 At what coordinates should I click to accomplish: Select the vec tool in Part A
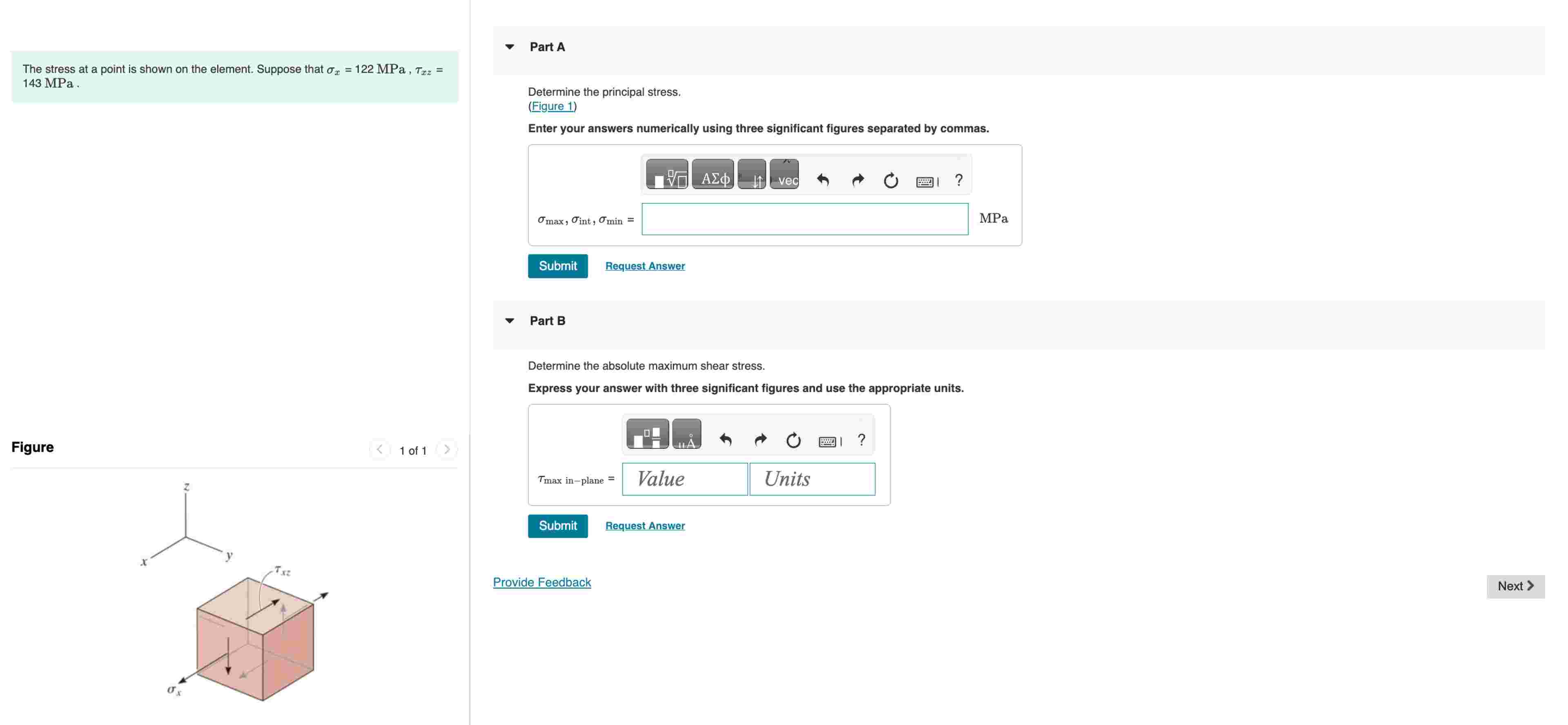(784, 175)
